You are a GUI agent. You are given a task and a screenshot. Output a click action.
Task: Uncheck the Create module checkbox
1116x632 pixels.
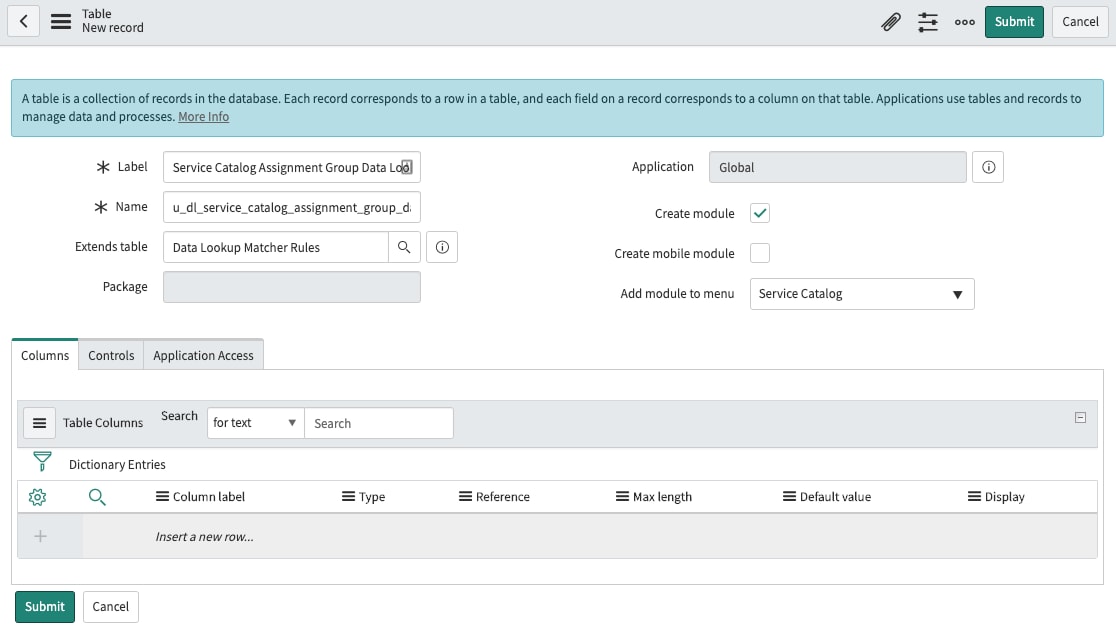pyautogui.click(x=759, y=213)
